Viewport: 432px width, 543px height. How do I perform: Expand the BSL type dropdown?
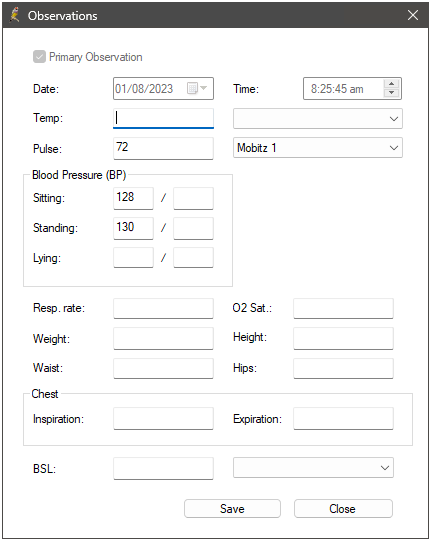pos(313,468)
